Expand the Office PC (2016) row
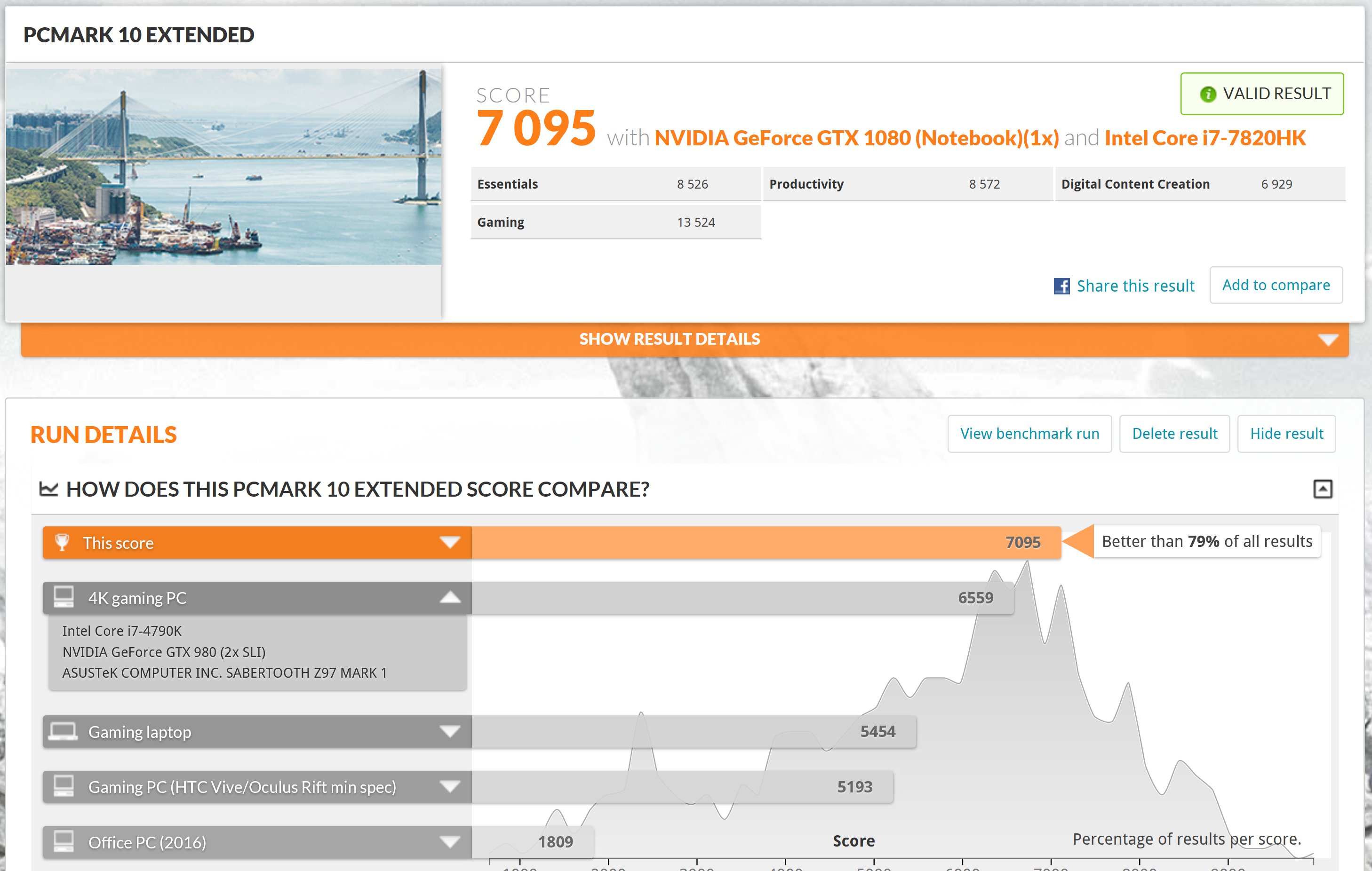 click(x=450, y=842)
